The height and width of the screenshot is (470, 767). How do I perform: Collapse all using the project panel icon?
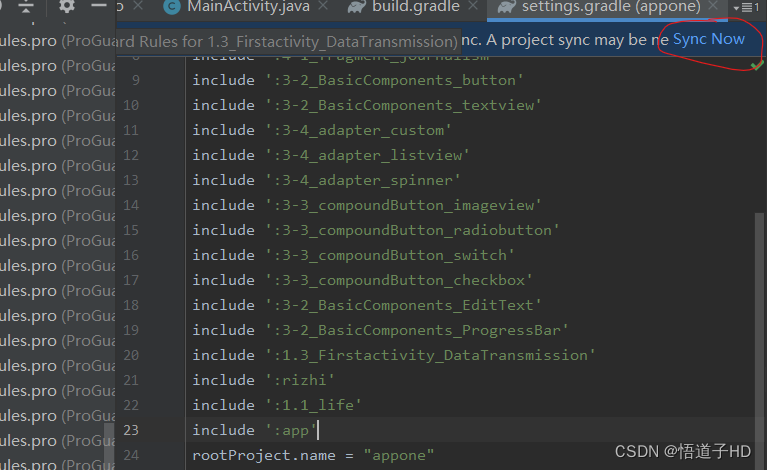25,6
